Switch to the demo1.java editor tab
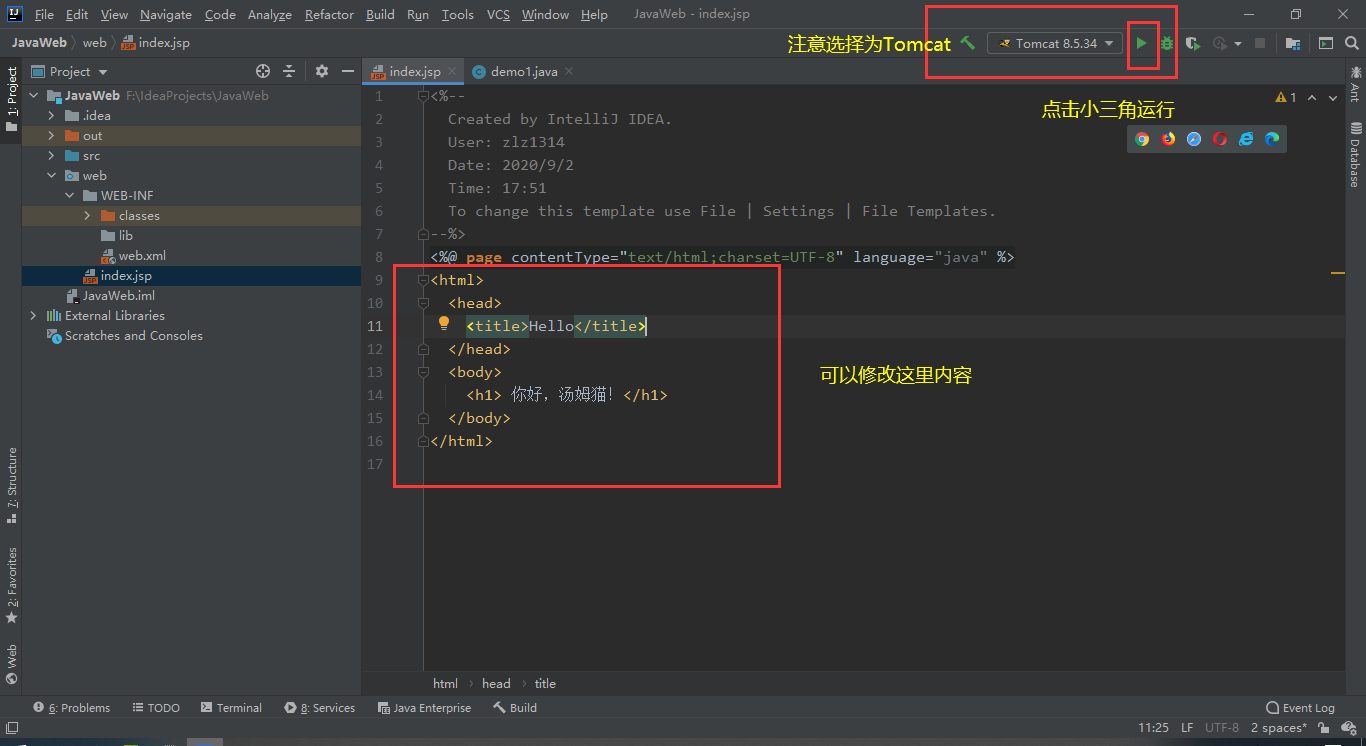This screenshot has width=1366, height=746. pyautogui.click(x=513, y=71)
